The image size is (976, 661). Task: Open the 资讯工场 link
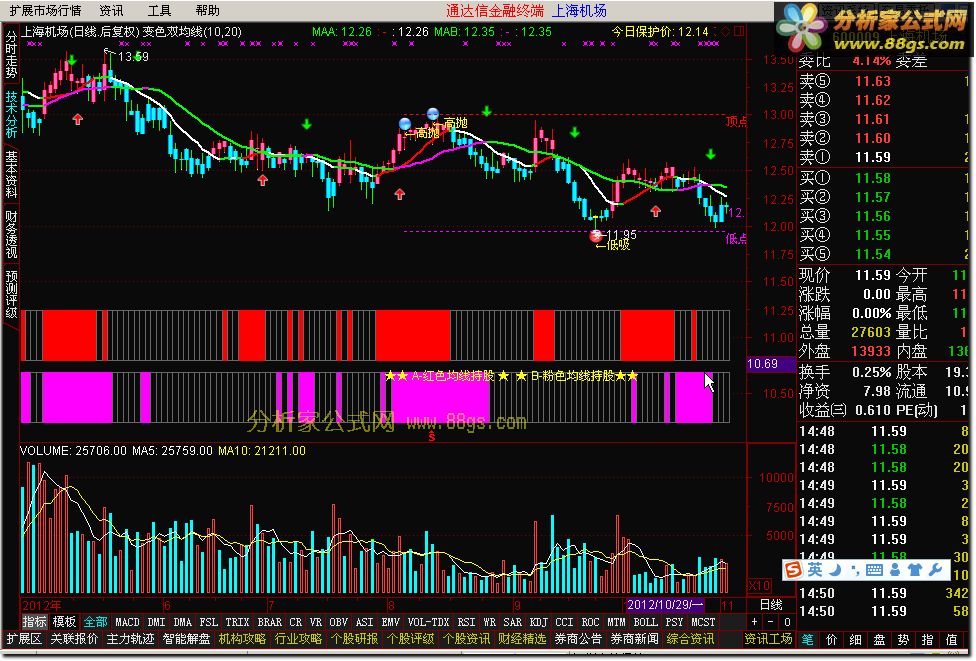[x=768, y=639]
